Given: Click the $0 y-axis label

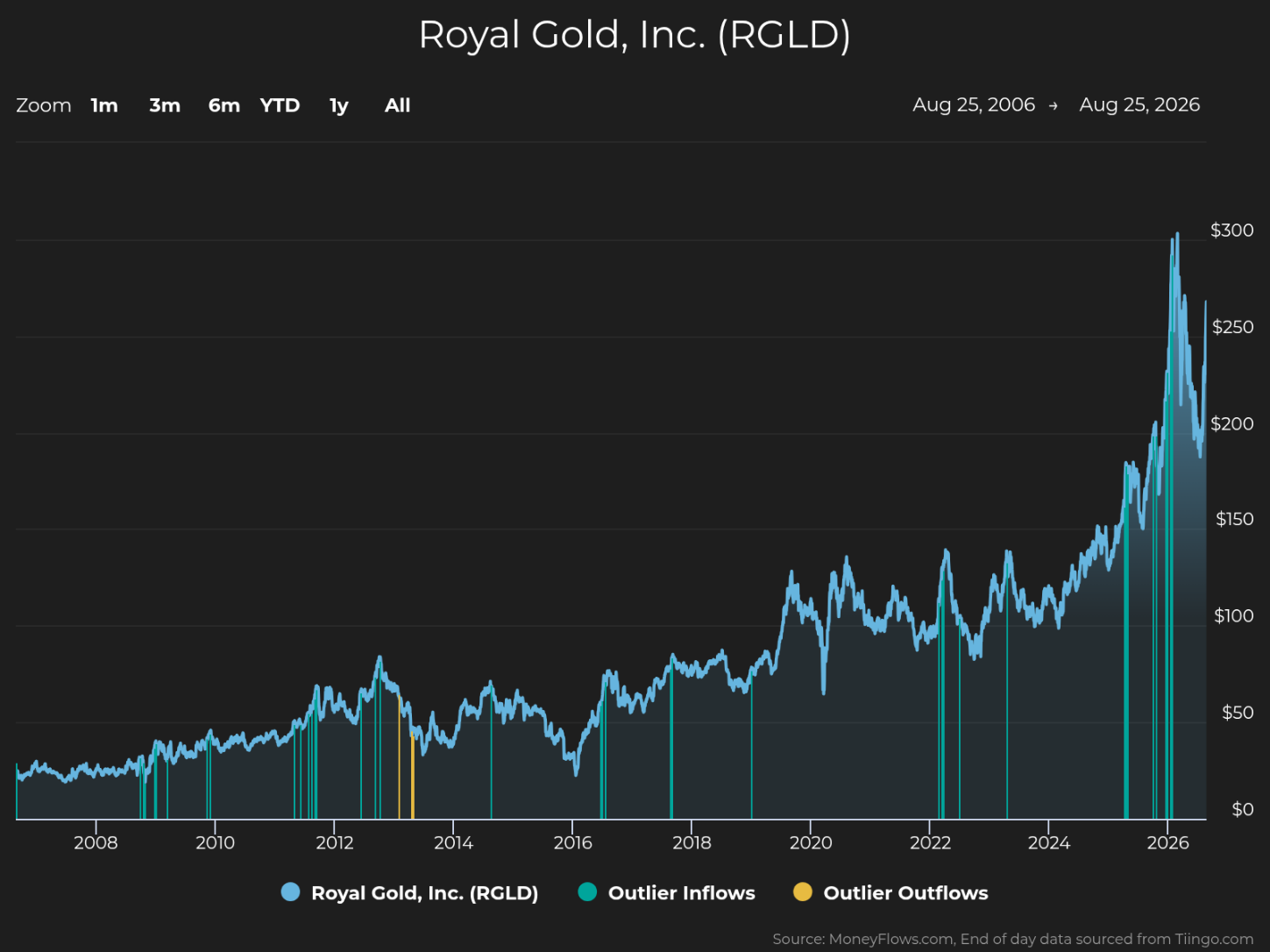Looking at the screenshot, I should 1242,809.
